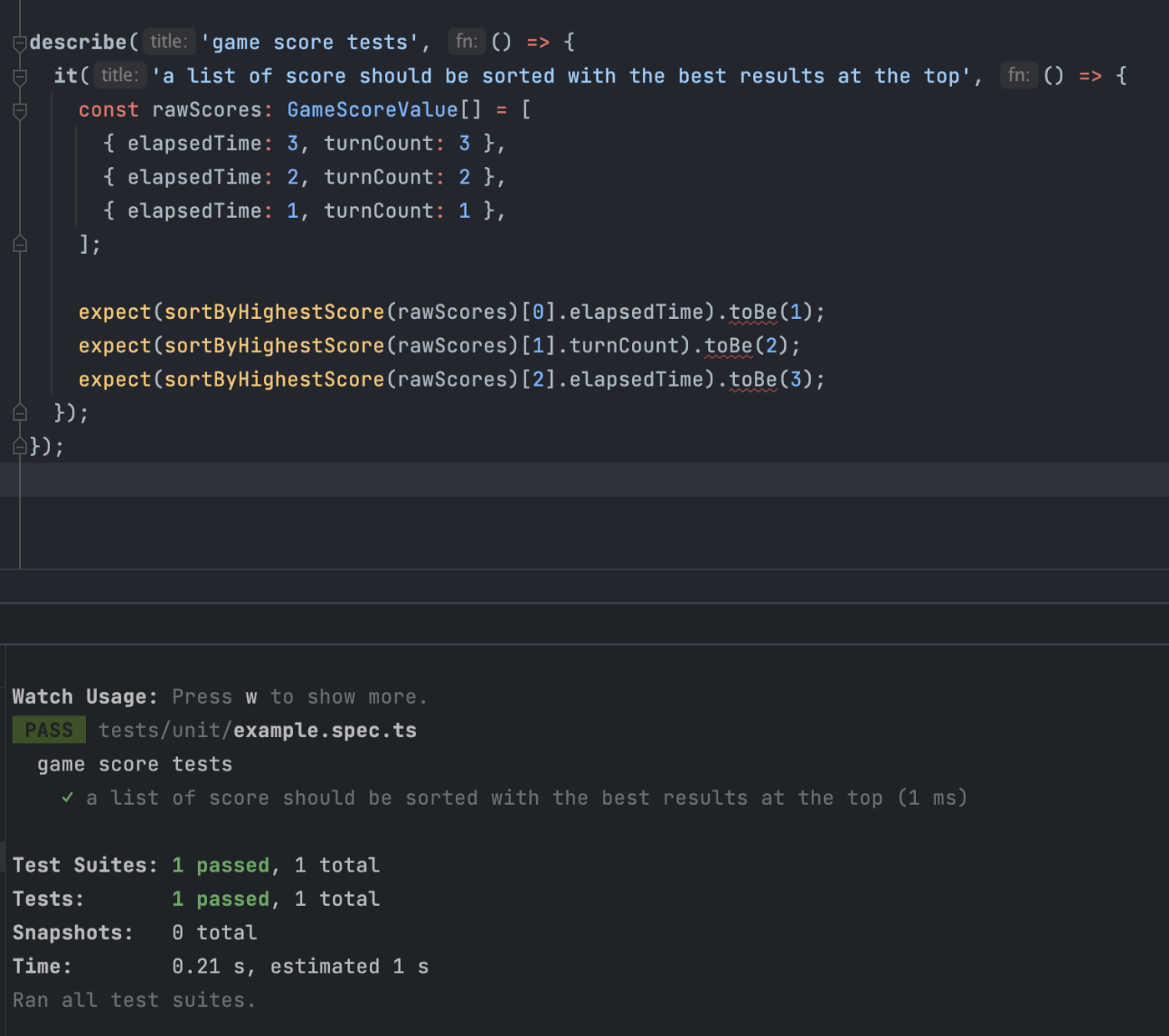The height and width of the screenshot is (1036, 1169).
Task: Click the '0.21 s, estimated 1 s' time value
Action: 301,966
